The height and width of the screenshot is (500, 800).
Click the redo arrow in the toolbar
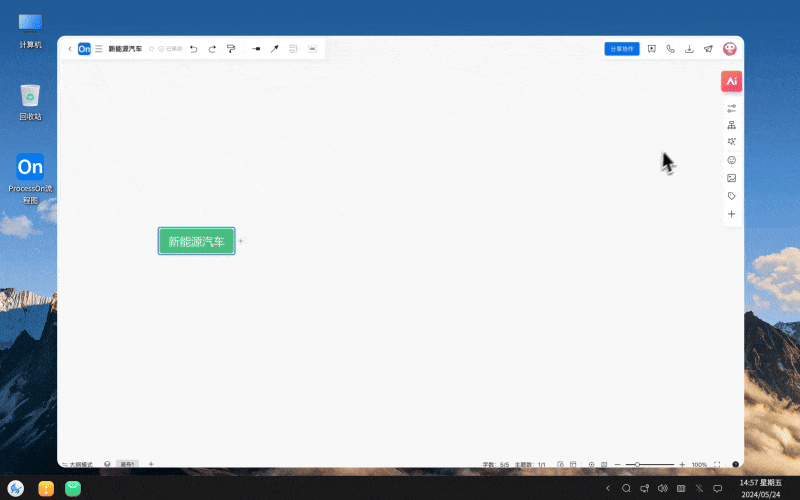click(212, 48)
